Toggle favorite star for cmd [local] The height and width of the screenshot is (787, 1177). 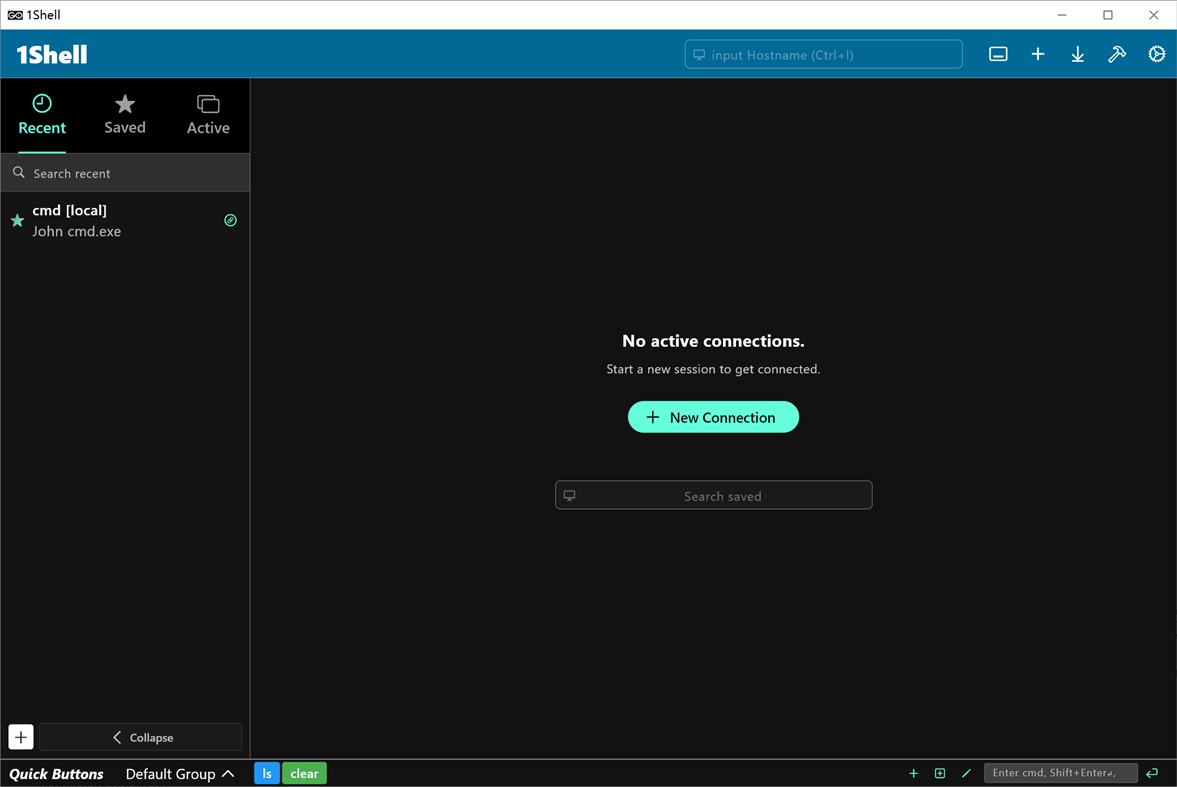pyautogui.click(x=17, y=221)
